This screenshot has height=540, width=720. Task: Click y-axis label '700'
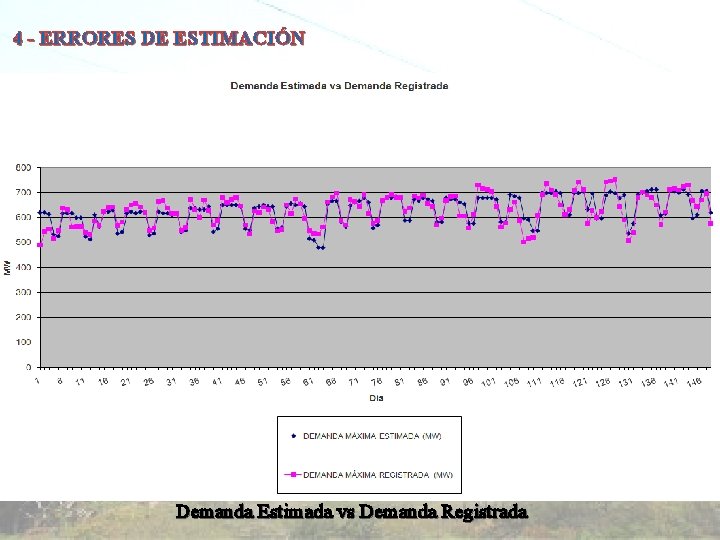click(25, 192)
